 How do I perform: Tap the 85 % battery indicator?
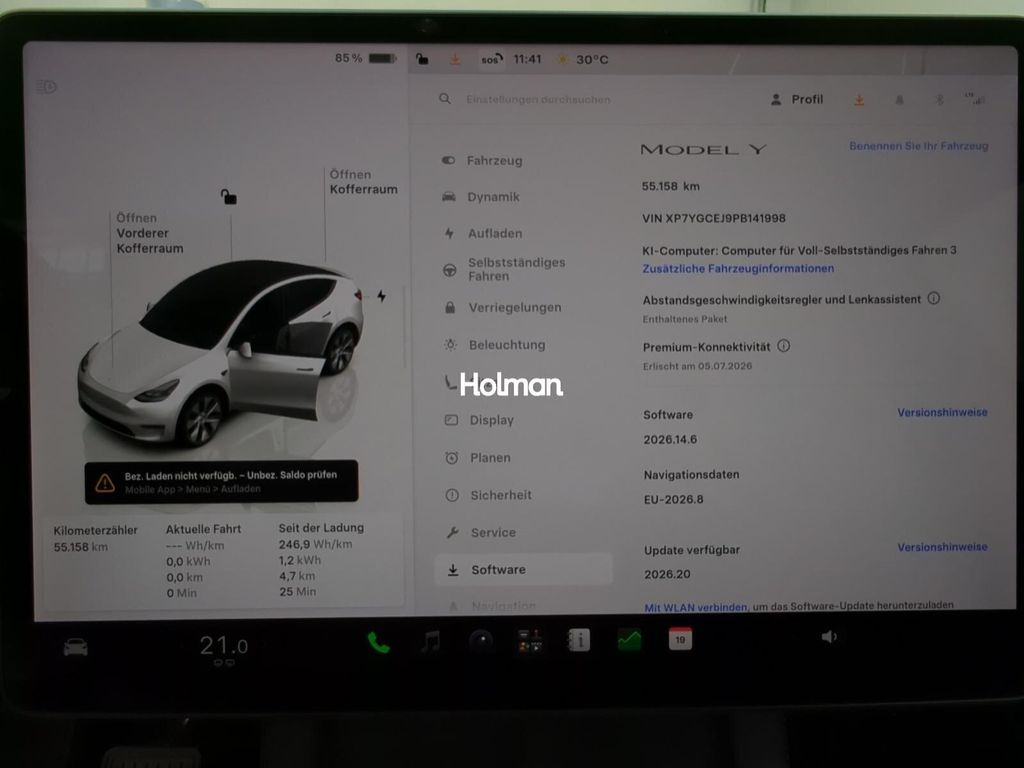366,58
